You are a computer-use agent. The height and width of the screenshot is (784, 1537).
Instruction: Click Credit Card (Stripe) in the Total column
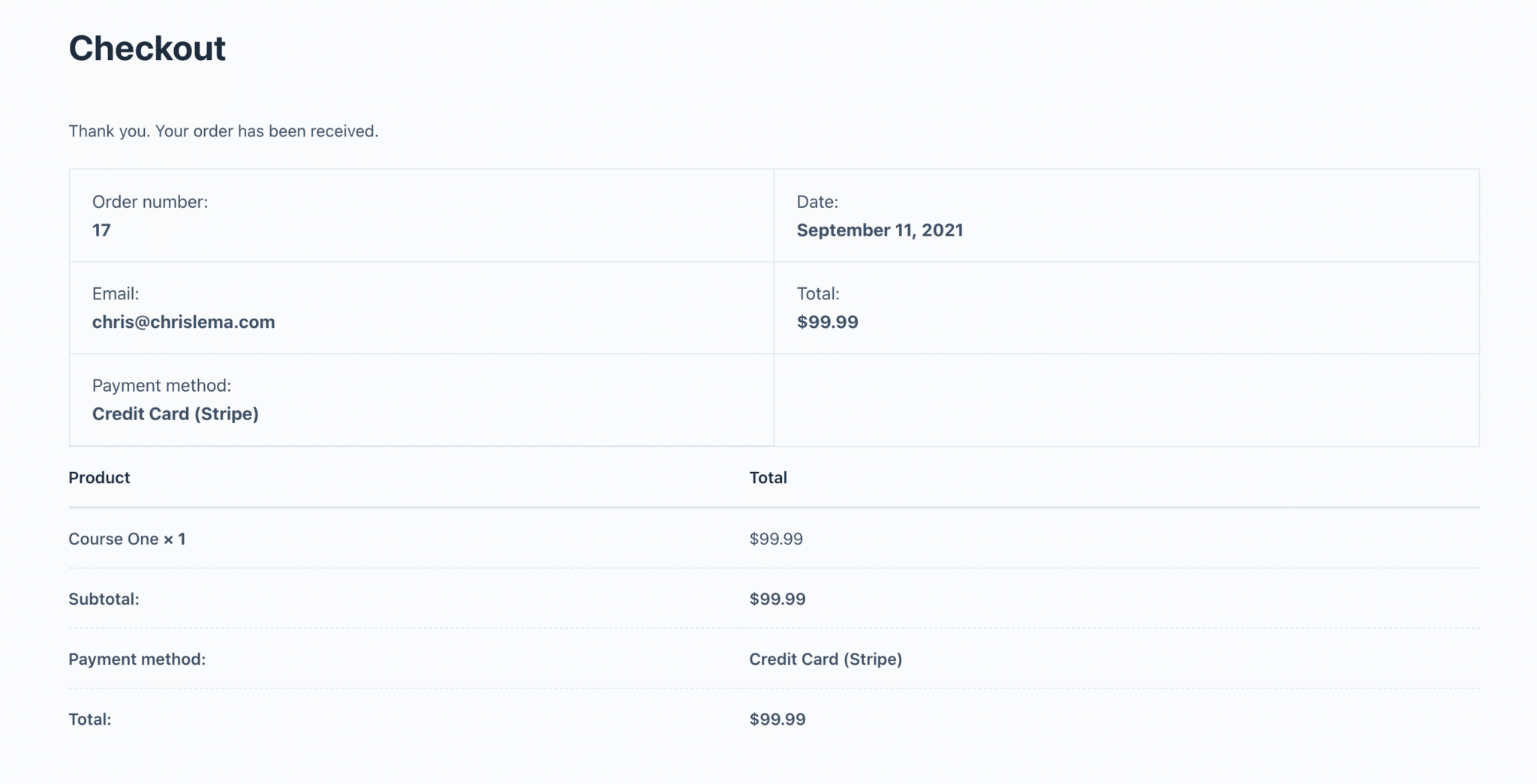826,659
